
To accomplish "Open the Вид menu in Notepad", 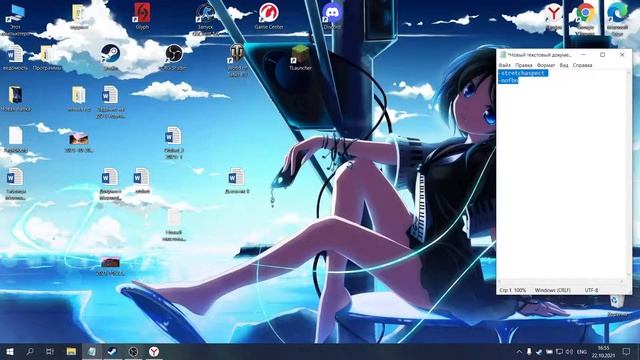I will [x=564, y=65].
